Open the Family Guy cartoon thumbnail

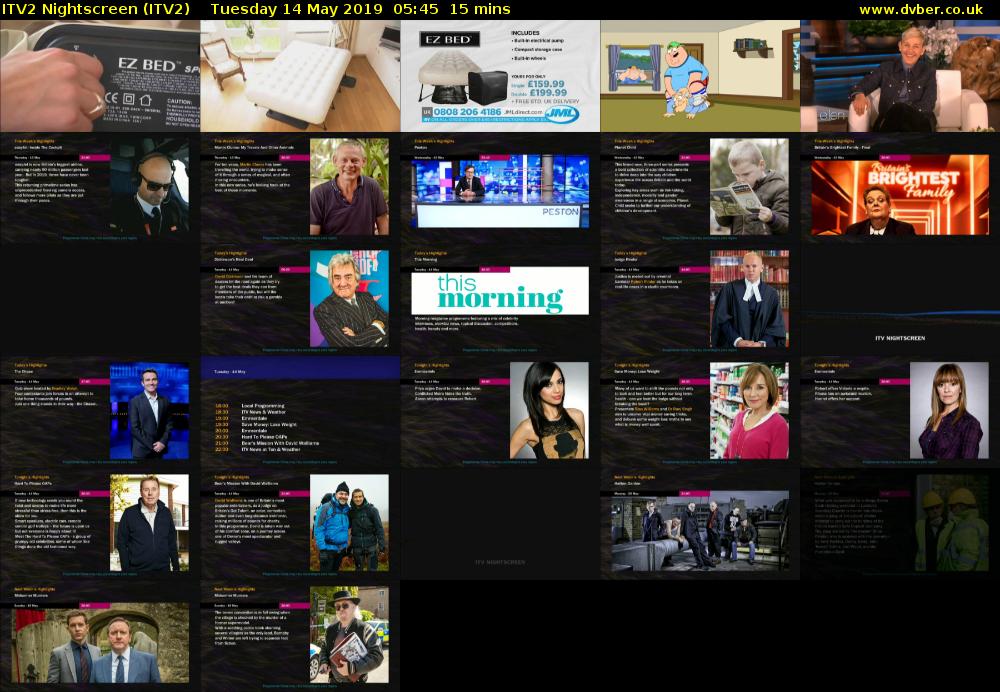pos(700,76)
